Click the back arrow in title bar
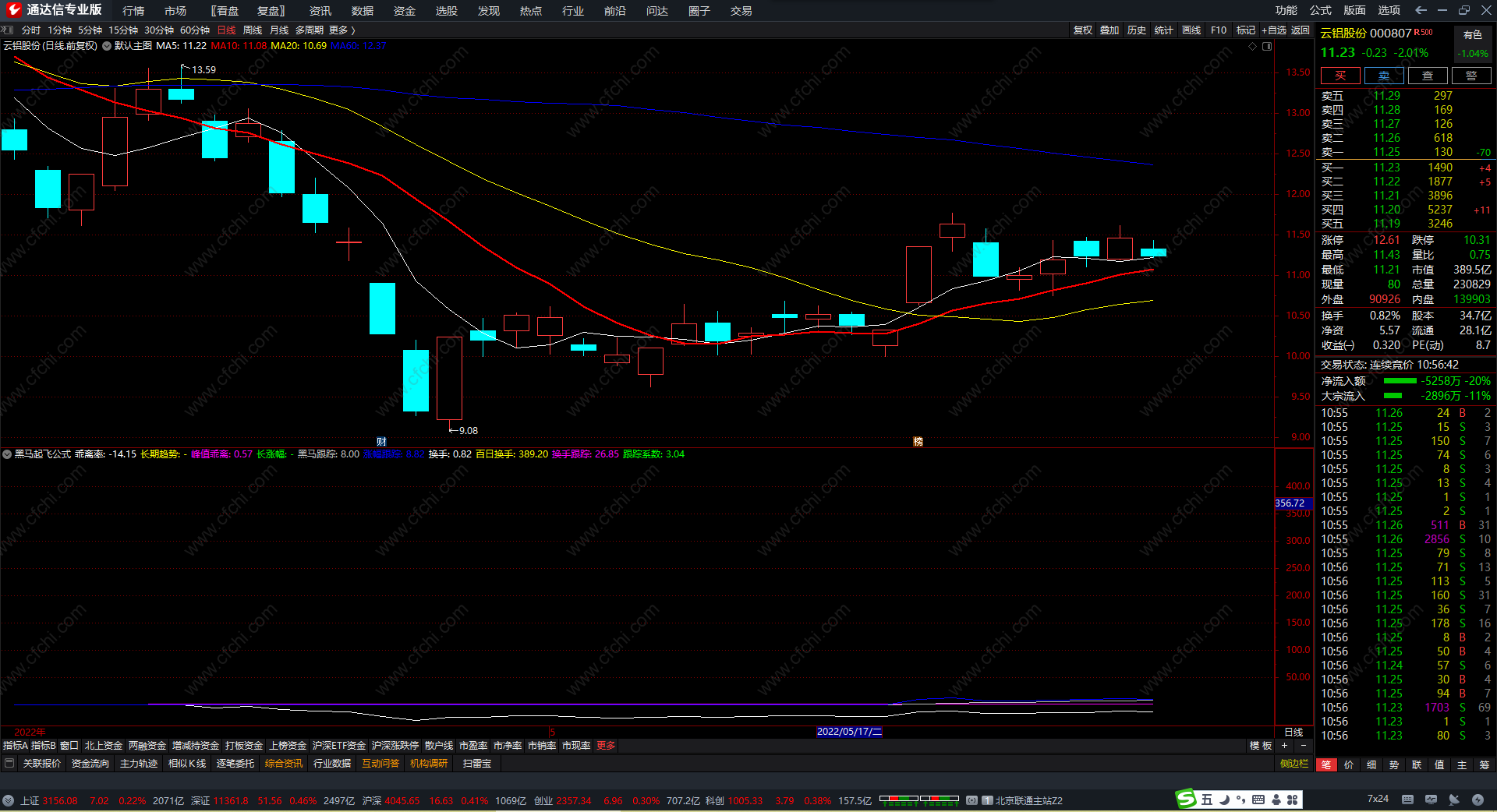The image size is (1497, 812). 1421,10
